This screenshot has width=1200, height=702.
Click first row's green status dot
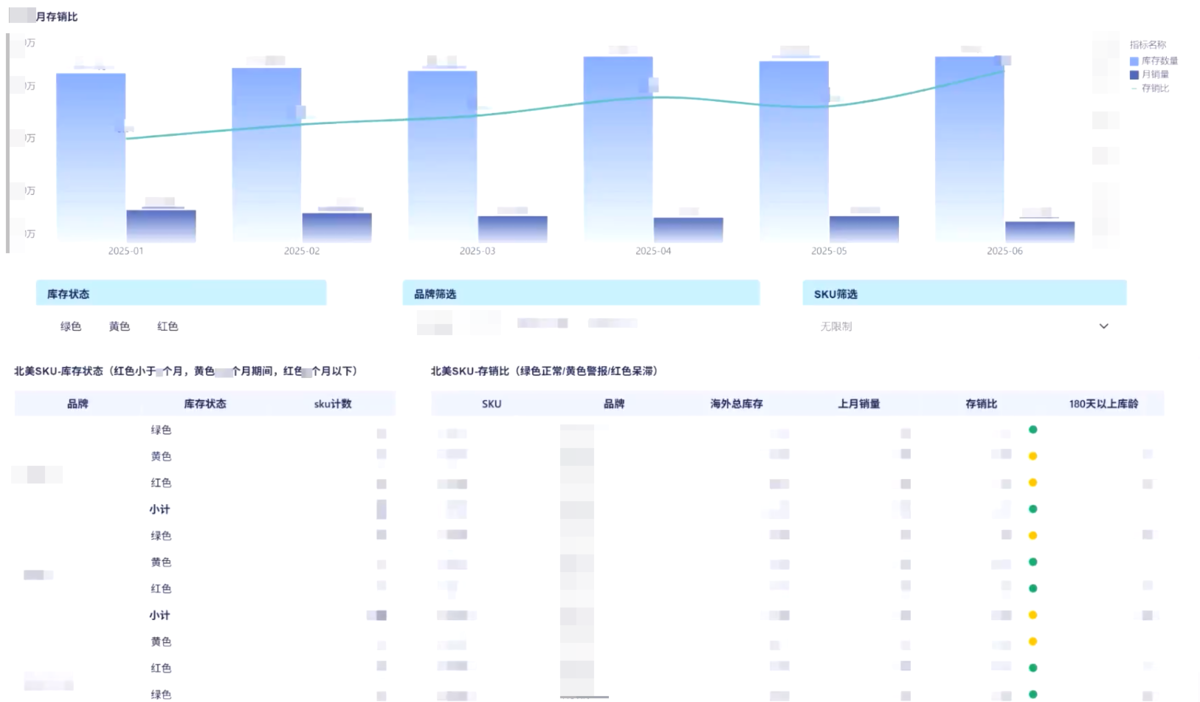click(1033, 430)
